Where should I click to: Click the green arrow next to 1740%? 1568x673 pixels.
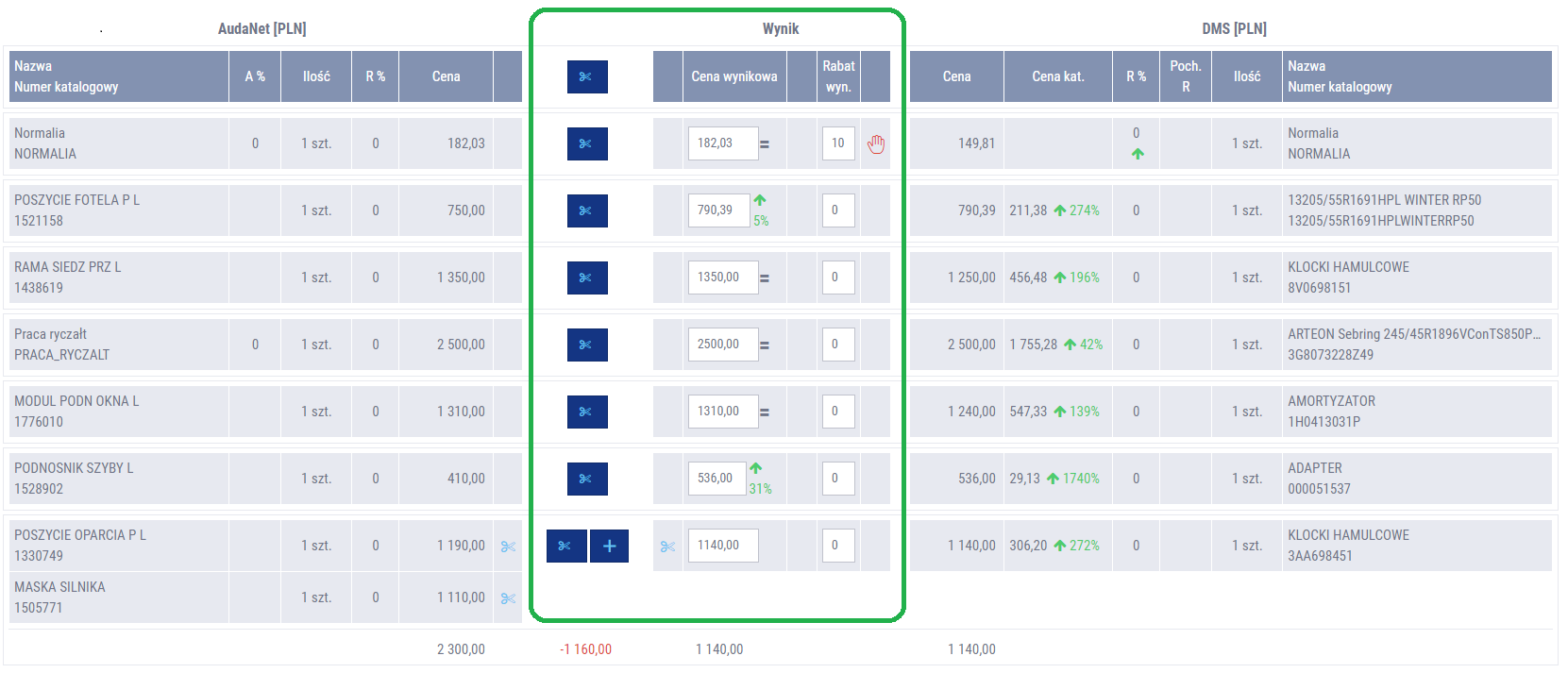[x=1053, y=479]
